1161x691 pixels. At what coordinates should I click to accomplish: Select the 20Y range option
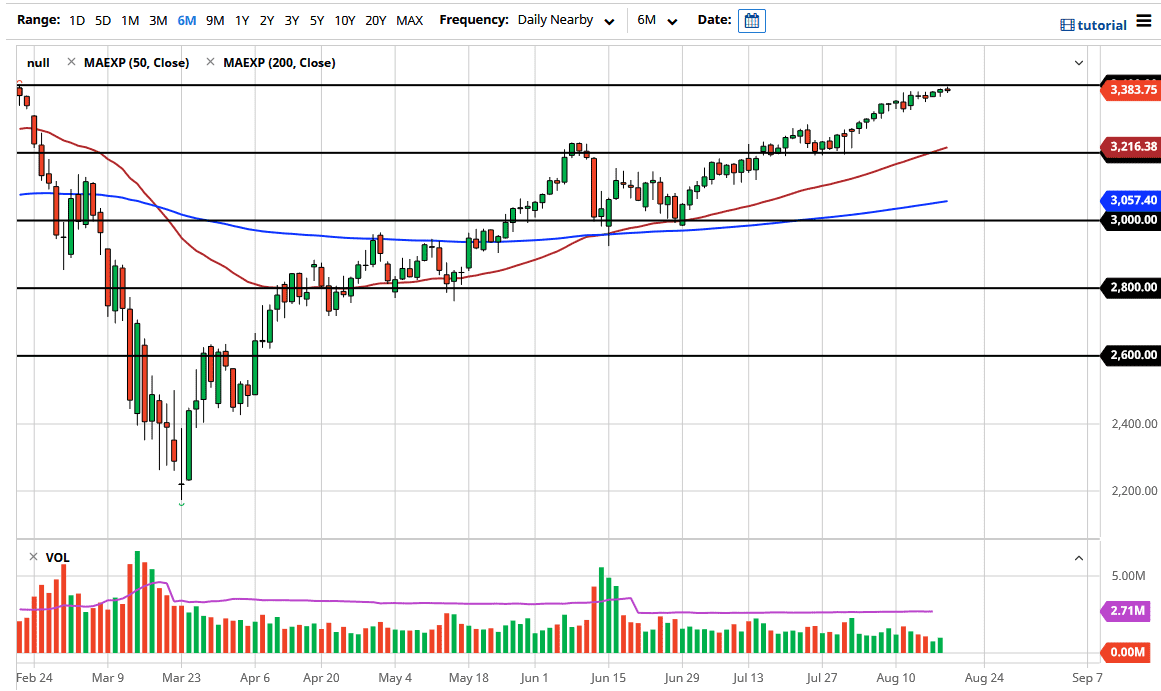point(375,20)
